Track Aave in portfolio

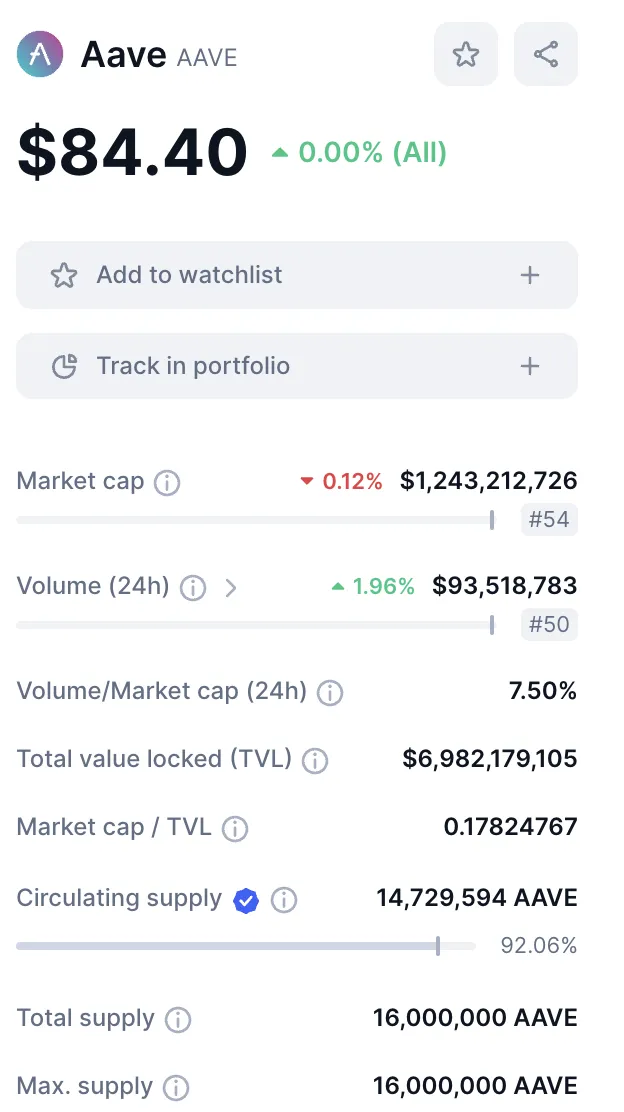297,366
